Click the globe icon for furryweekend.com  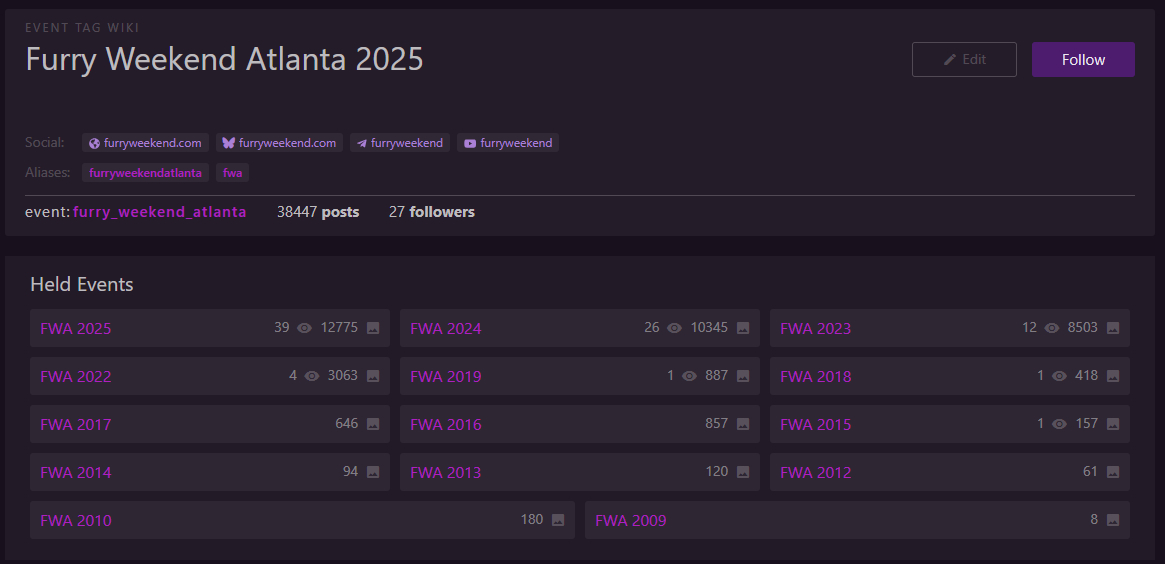coord(94,143)
